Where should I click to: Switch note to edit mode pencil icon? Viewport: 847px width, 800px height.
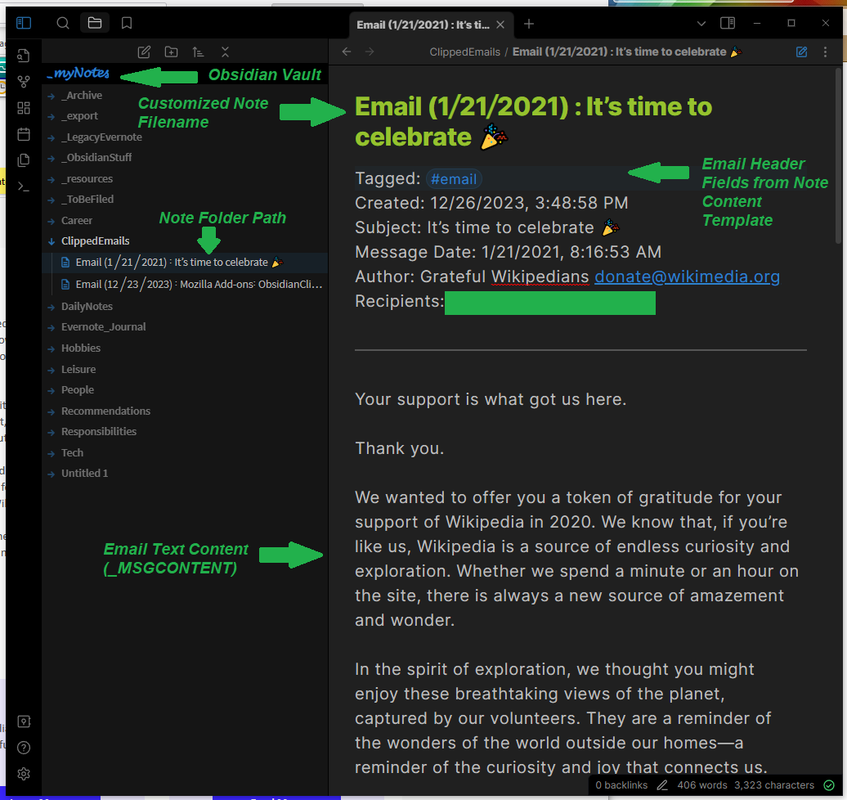[x=802, y=52]
